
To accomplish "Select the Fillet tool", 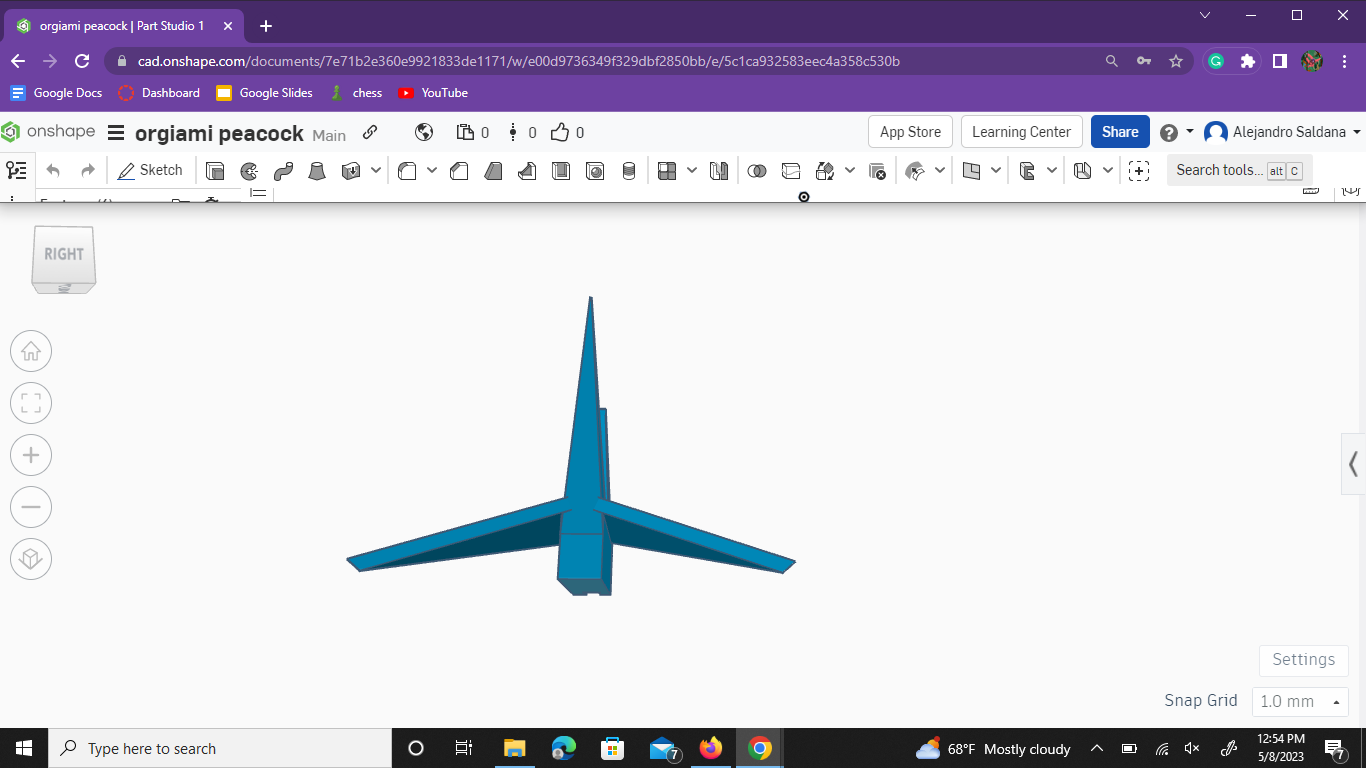I will coord(407,171).
